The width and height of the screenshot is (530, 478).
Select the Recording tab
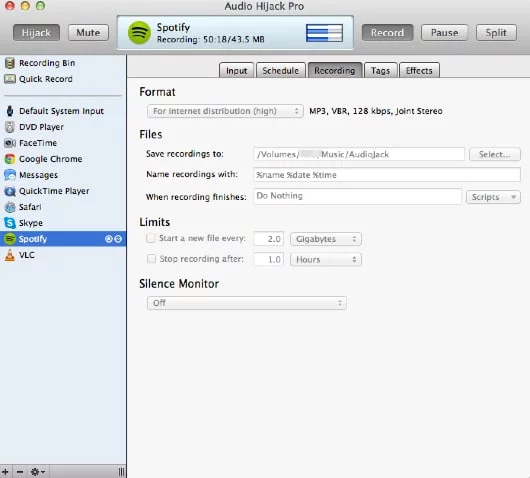[335, 70]
